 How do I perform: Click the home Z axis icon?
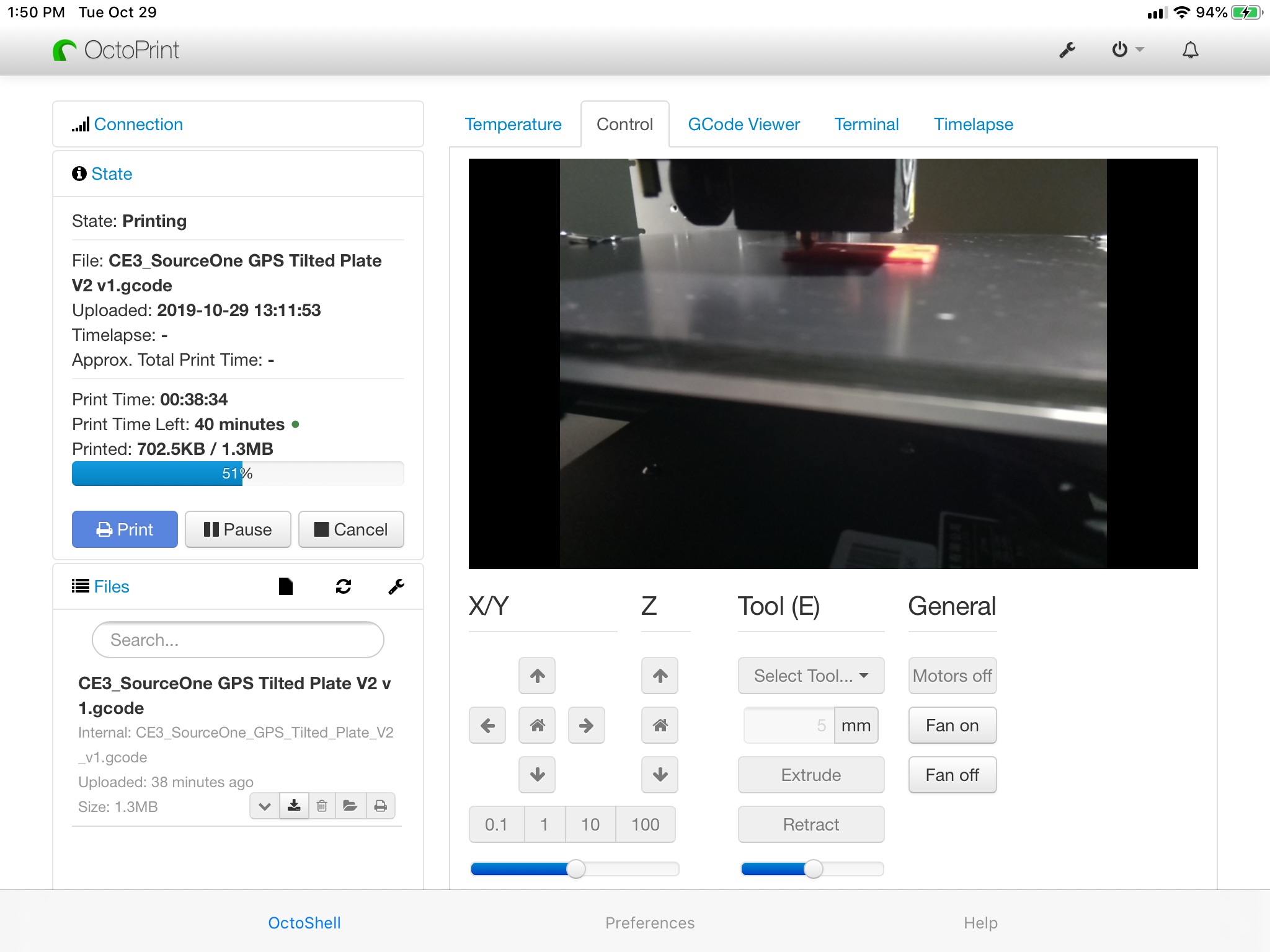click(x=660, y=725)
